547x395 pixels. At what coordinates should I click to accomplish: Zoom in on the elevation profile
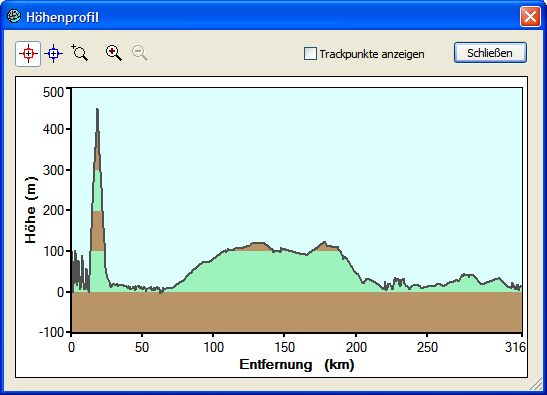114,53
